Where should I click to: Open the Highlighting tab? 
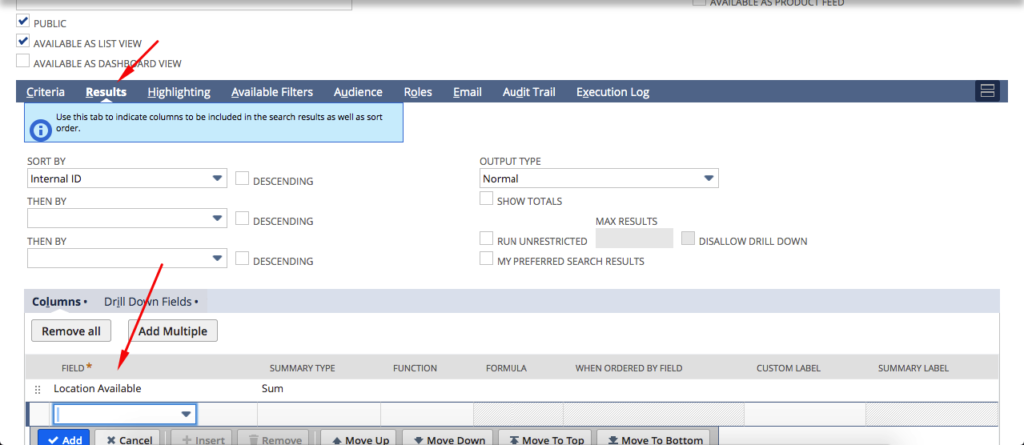coord(179,92)
